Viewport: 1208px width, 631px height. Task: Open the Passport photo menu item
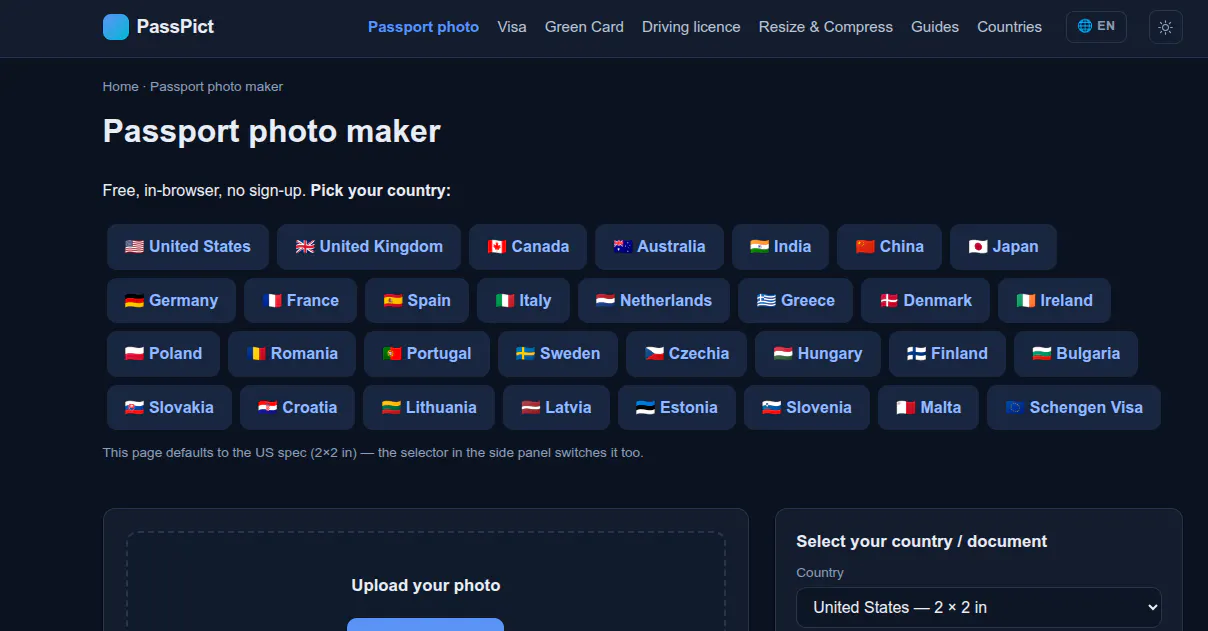(423, 27)
